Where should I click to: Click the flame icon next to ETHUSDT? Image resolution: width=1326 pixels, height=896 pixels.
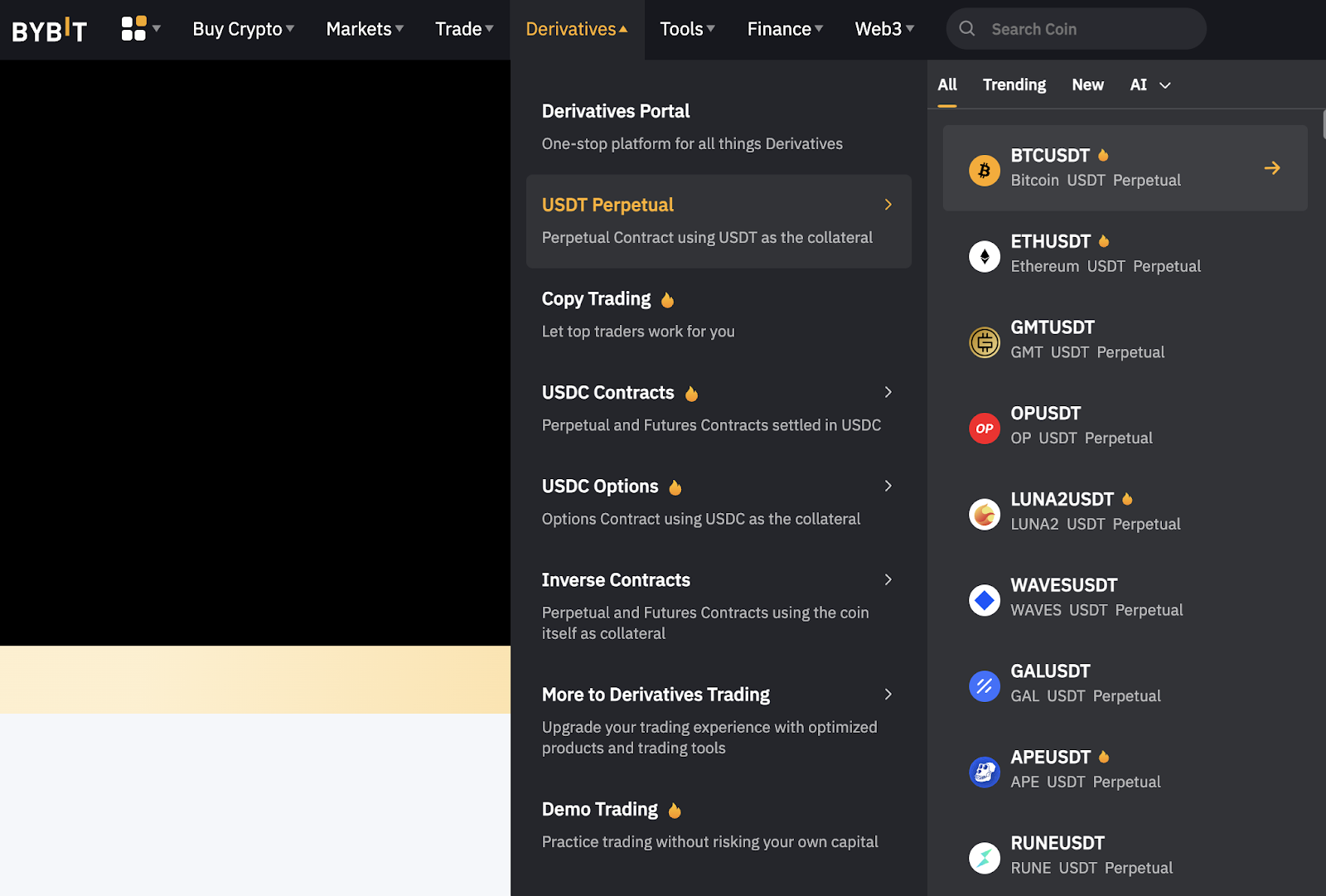[1104, 241]
